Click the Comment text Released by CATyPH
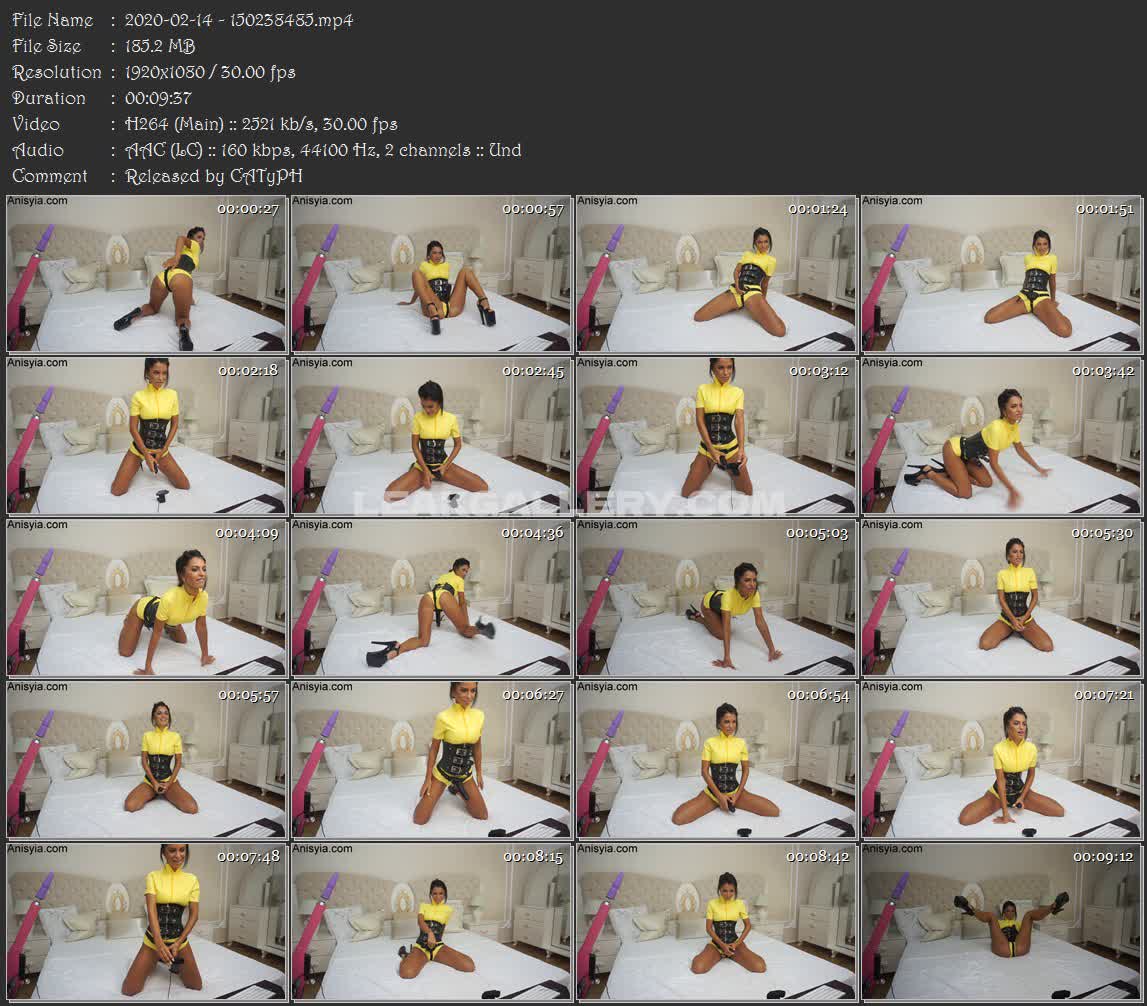Screen dimensions: 1147x1006 click(214, 176)
